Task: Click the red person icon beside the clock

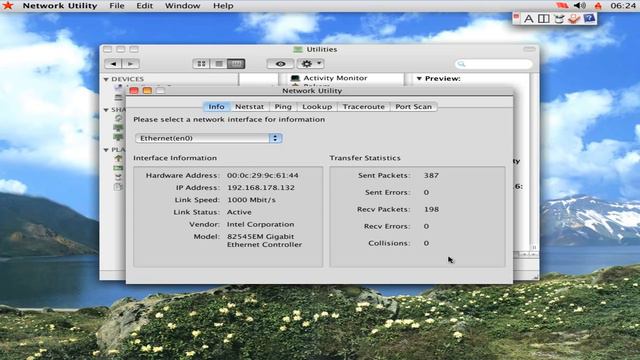Action: click(x=598, y=5)
